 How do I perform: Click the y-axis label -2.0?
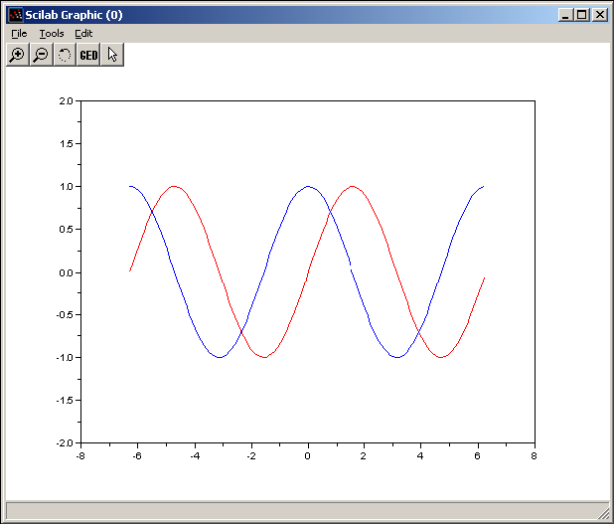(65, 443)
